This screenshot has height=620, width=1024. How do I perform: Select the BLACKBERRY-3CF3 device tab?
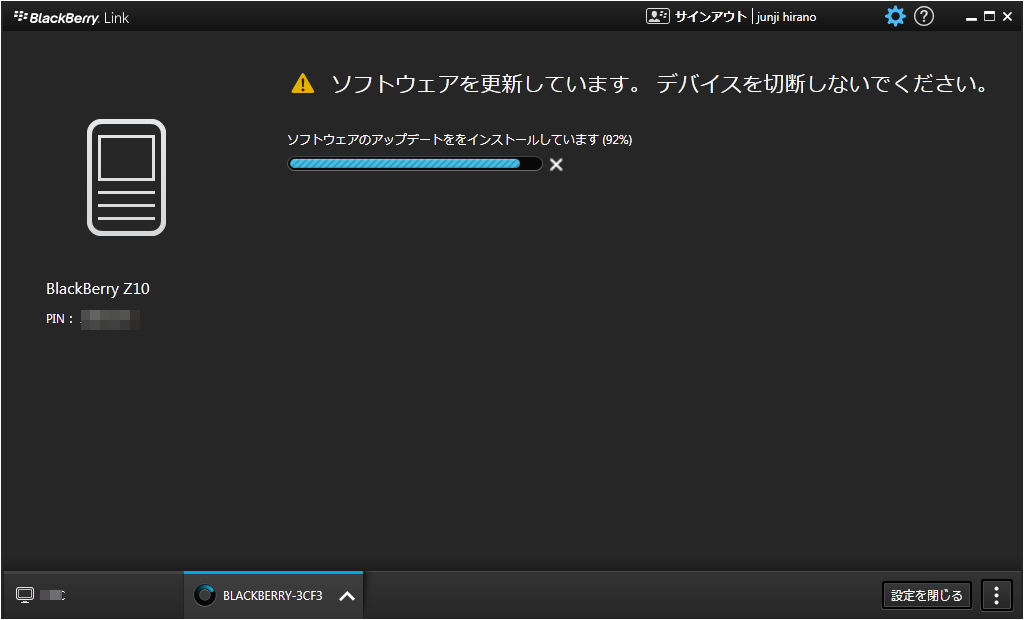point(273,595)
